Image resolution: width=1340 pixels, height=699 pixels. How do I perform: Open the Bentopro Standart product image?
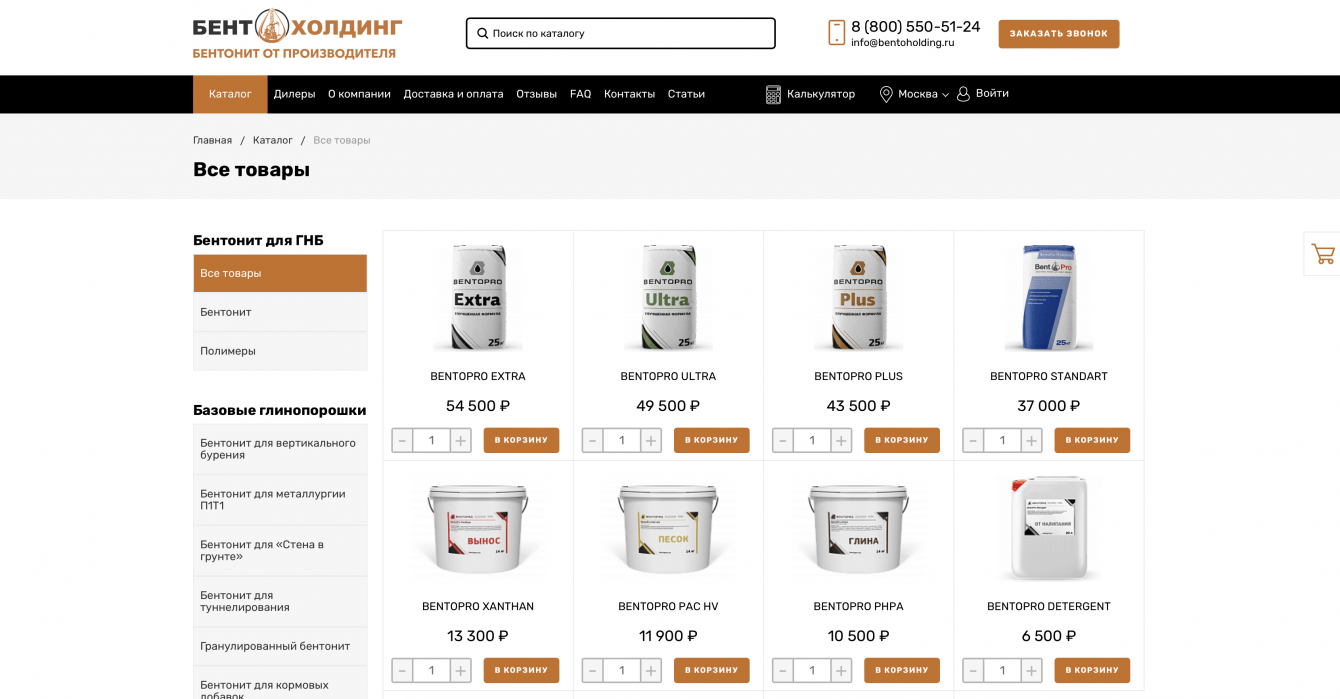[1049, 297]
